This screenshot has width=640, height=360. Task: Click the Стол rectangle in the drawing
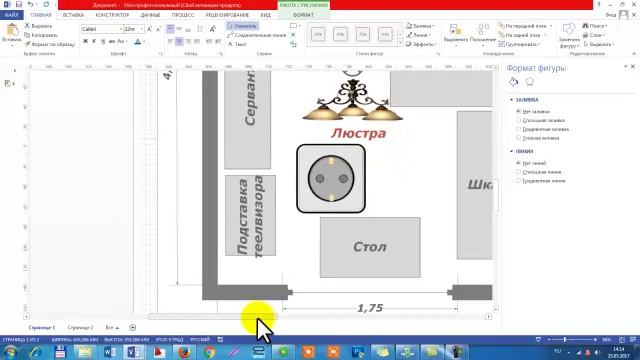click(370, 247)
